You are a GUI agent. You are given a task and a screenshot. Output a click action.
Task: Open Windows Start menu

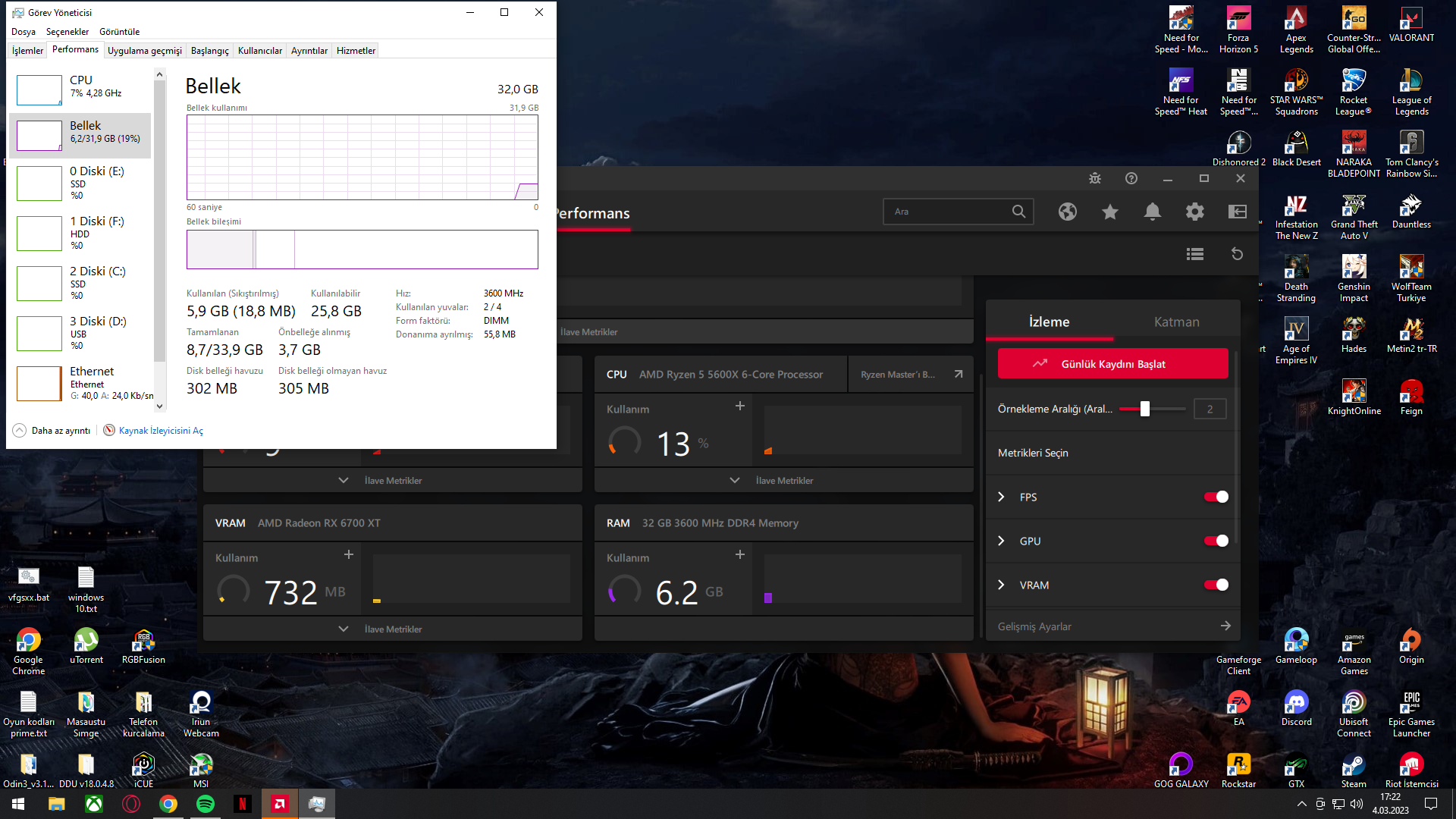coord(18,804)
